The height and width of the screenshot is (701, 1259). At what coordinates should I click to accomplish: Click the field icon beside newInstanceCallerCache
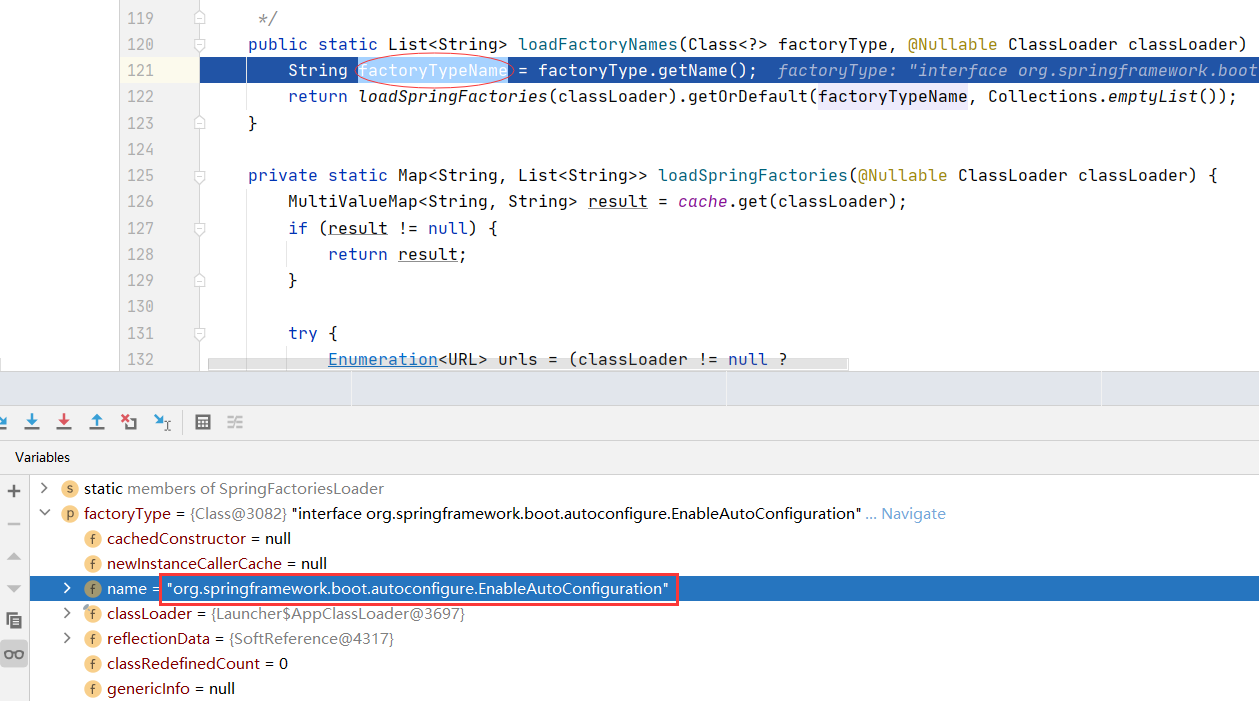93,564
